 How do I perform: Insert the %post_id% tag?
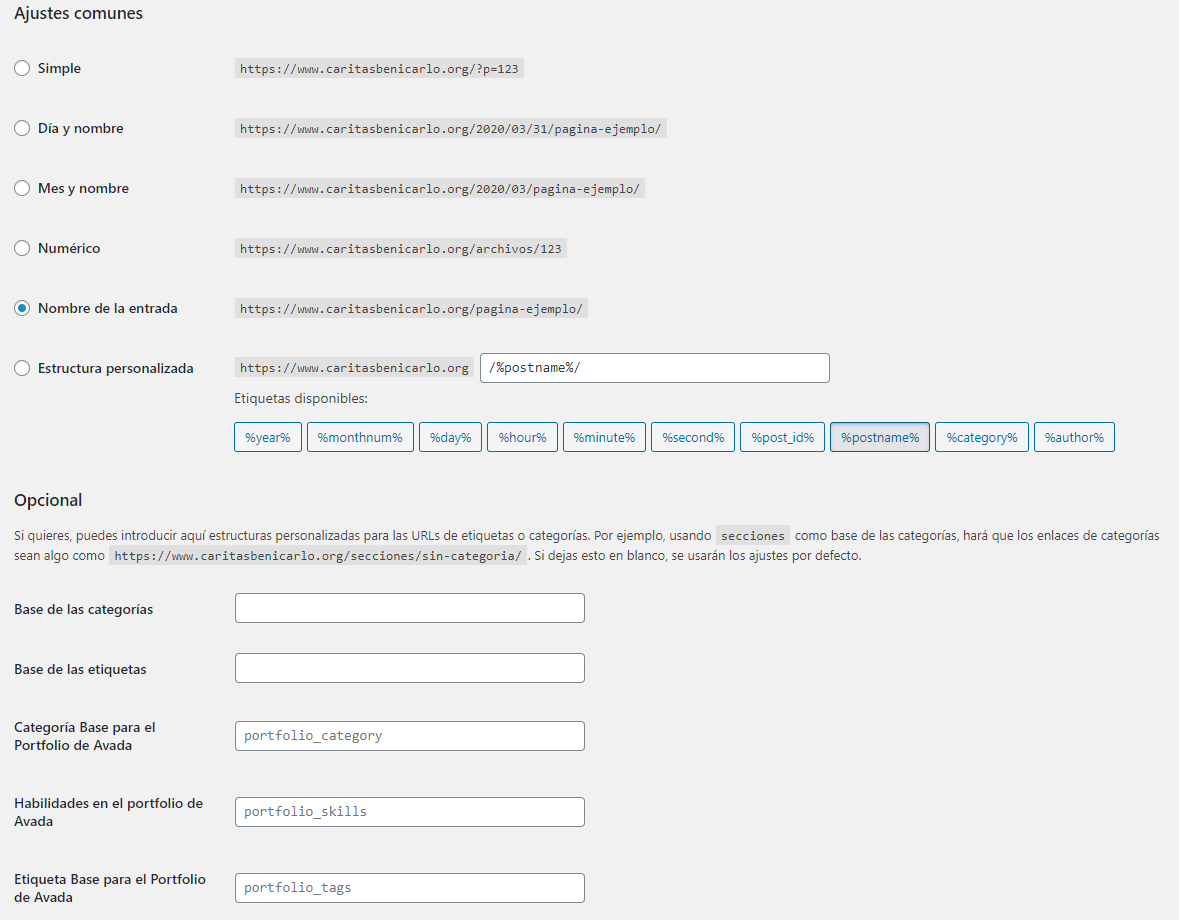click(783, 437)
